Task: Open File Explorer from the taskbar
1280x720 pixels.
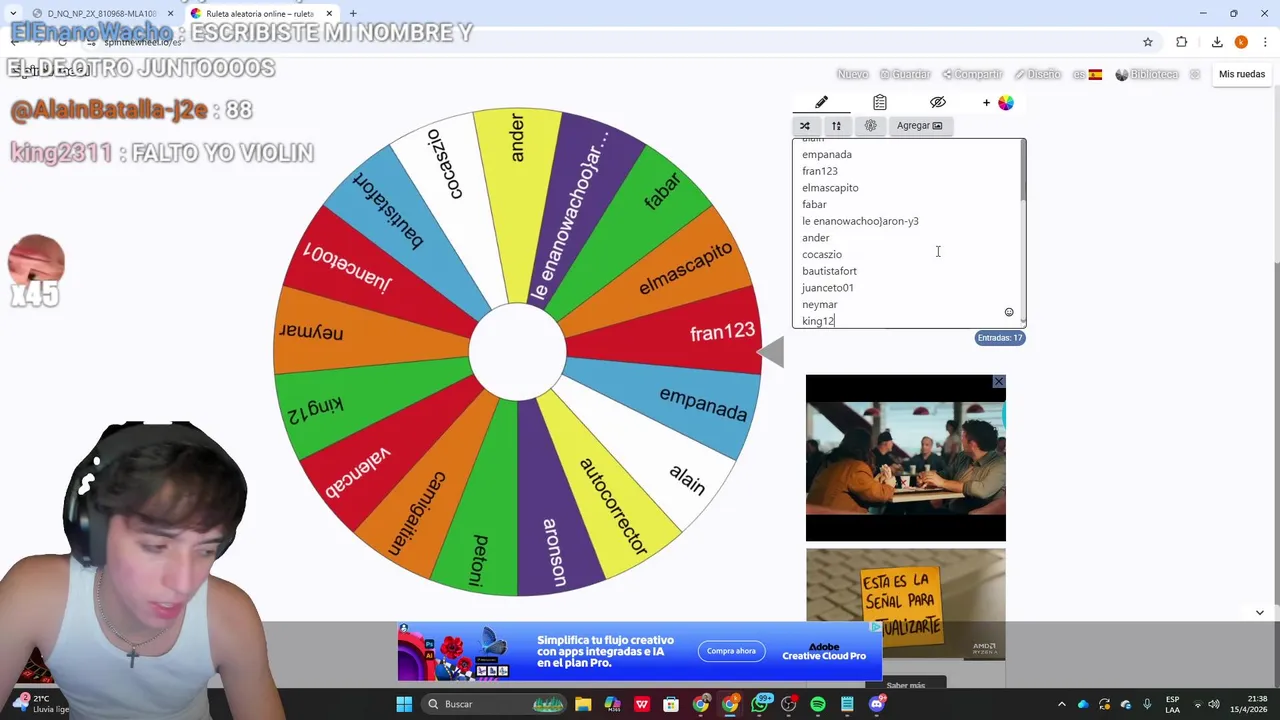Action: pos(583,704)
